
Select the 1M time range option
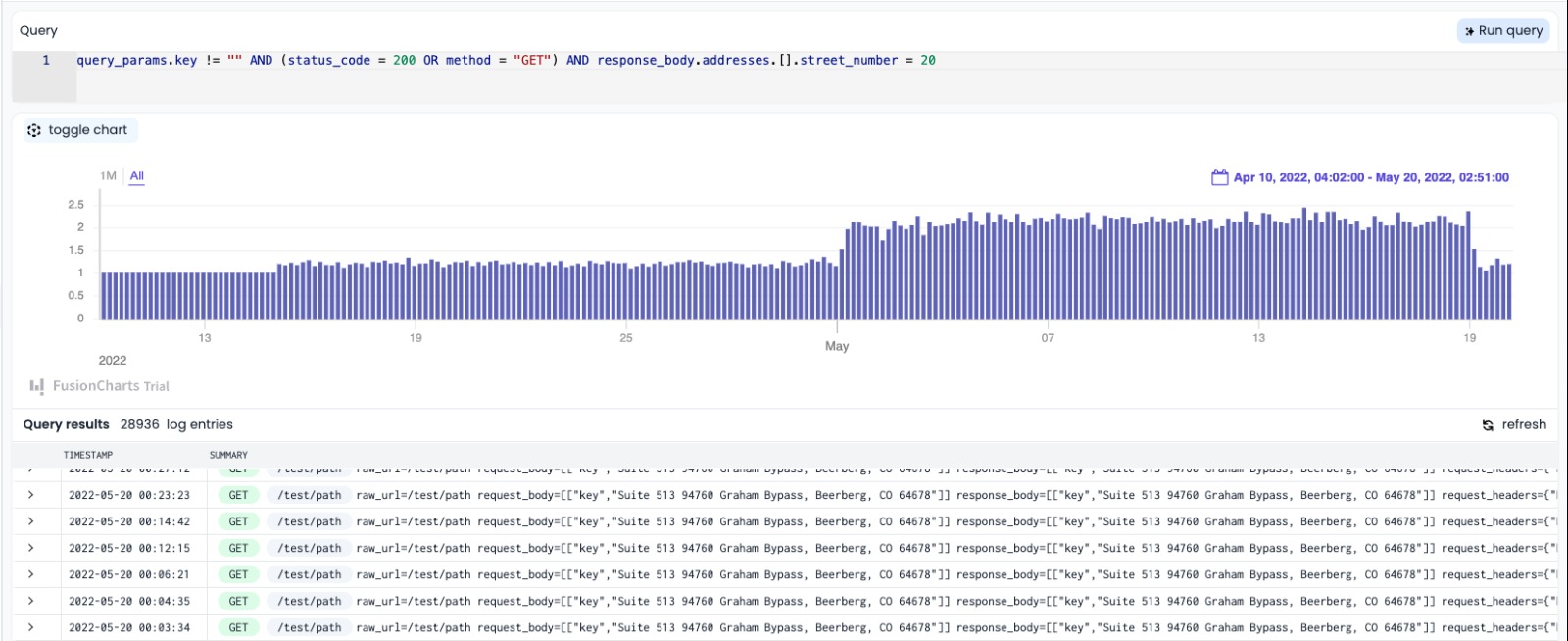(108, 176)
